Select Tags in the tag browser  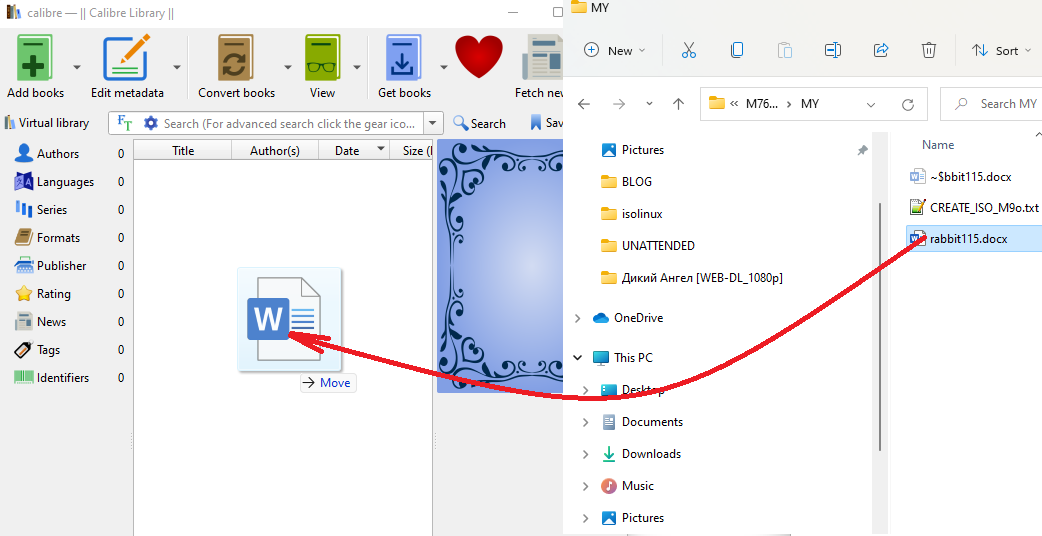point(48,349)
